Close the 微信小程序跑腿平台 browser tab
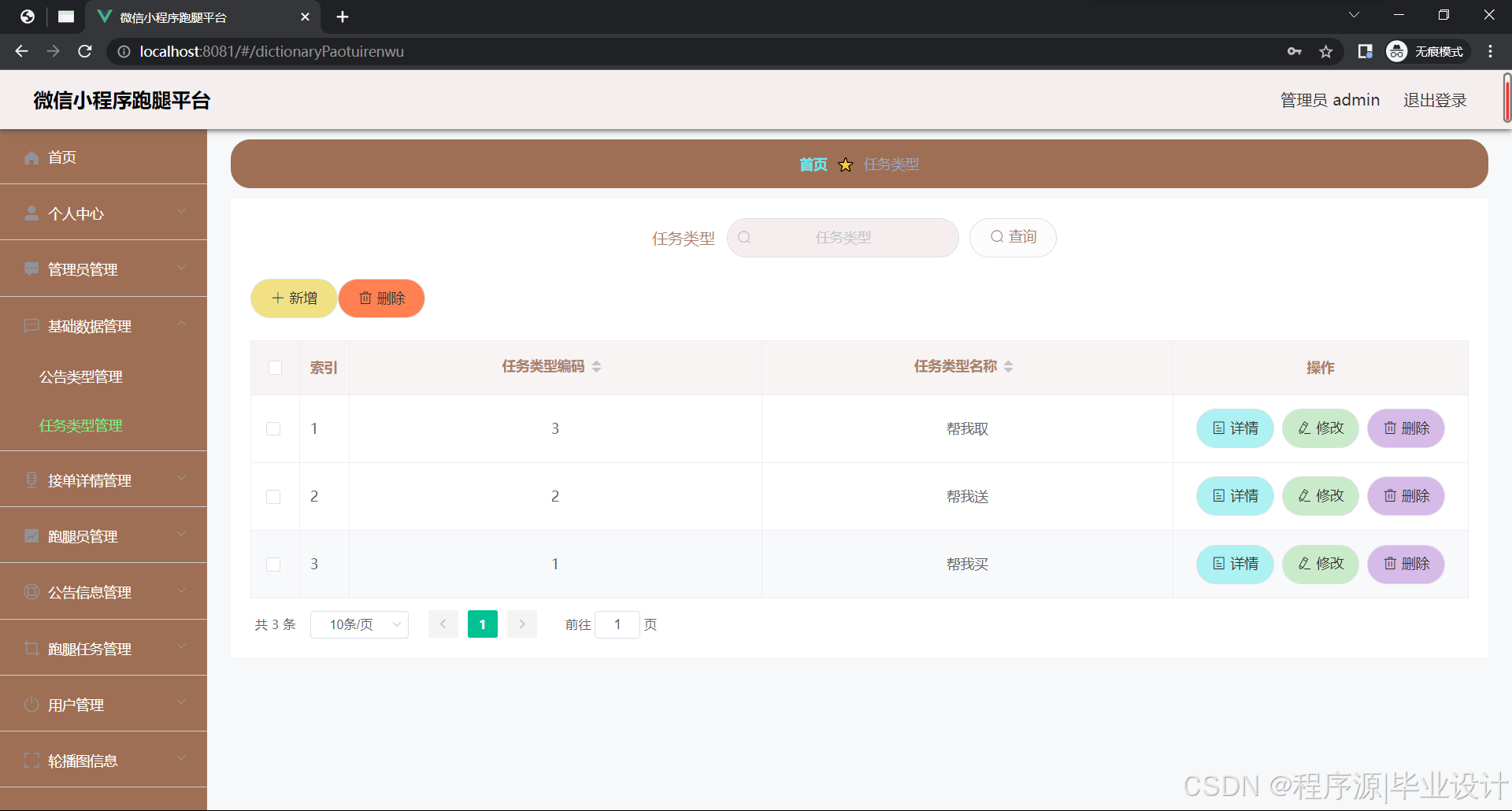 click(x=305, y=17)
